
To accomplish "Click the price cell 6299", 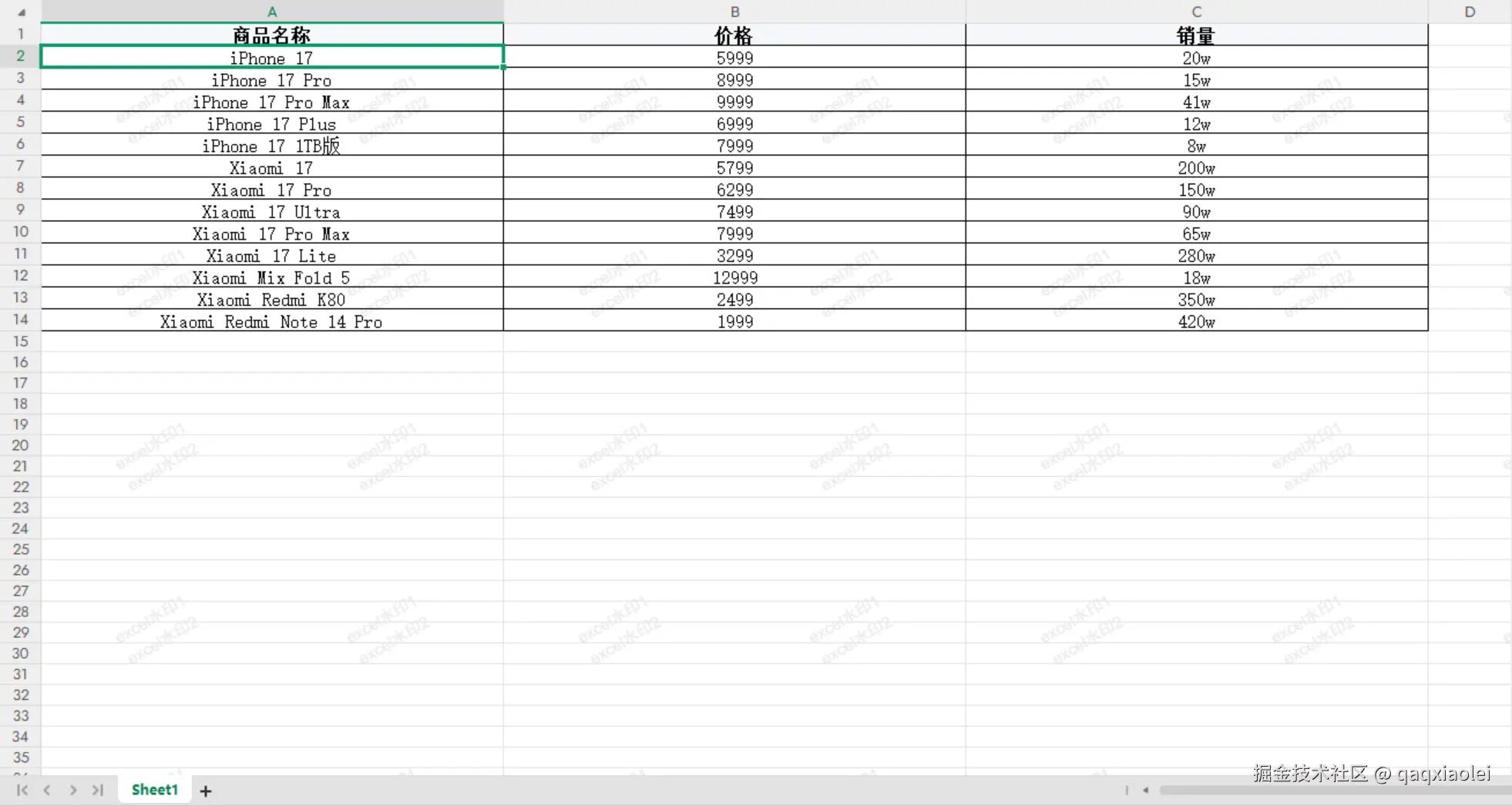I will [734, 189].
